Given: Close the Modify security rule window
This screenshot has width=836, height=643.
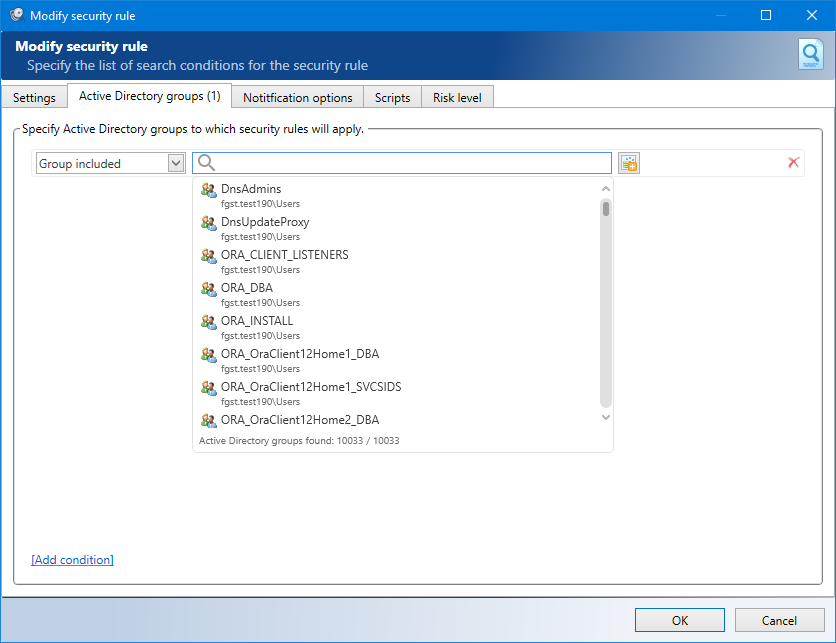Looking at the screenshot, I should pyautogui.click(x=811, y=15).
